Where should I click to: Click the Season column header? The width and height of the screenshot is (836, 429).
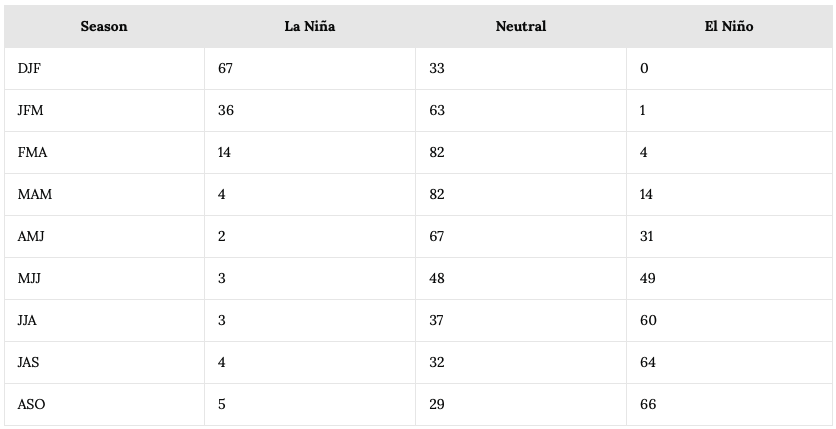click(x=104, y=26)
